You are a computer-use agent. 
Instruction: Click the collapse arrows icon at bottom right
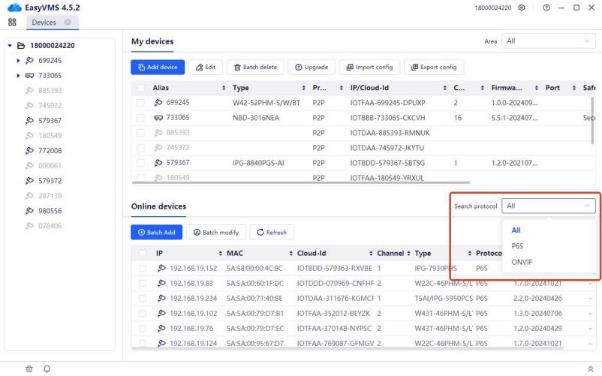[590, 369]
